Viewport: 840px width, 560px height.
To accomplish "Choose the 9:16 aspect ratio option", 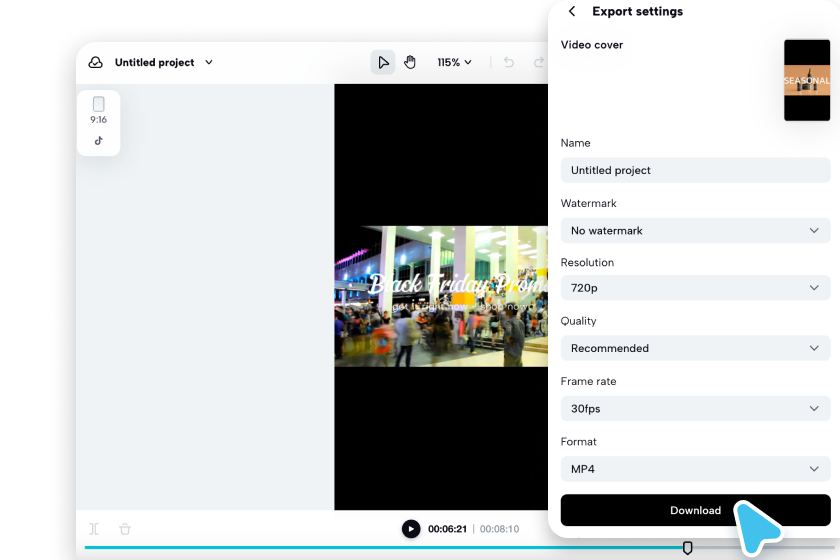I will [x=99, y=110].
